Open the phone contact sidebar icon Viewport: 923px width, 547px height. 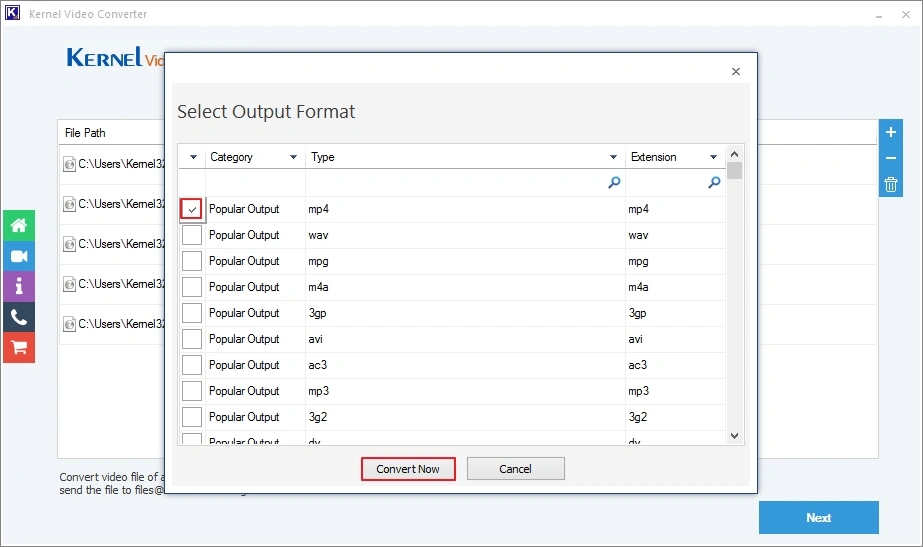19,317
